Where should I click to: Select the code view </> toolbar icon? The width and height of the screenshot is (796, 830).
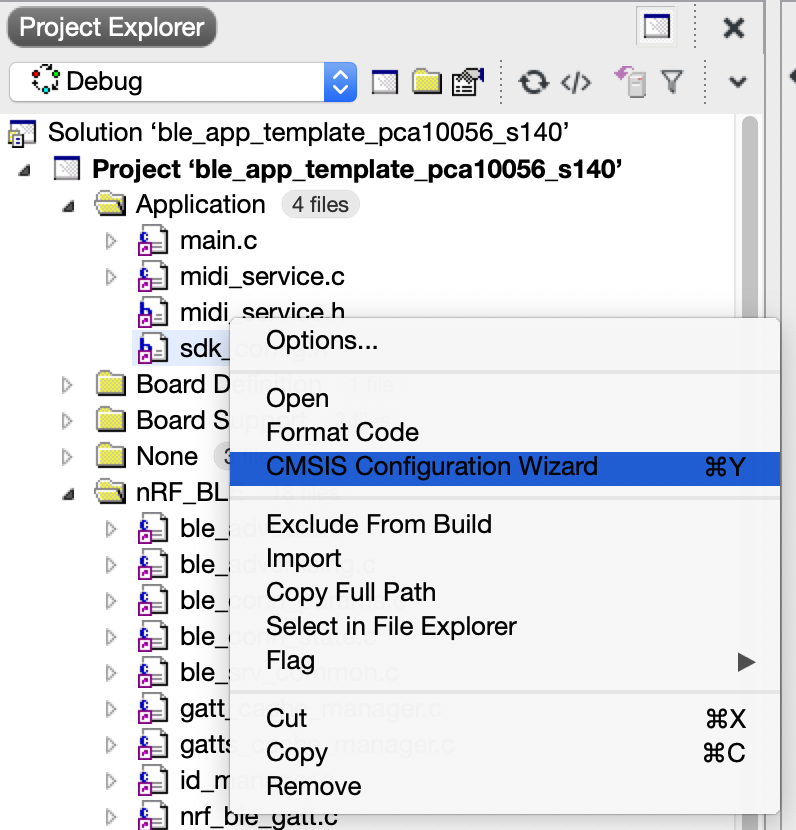[x=576, y=81]
